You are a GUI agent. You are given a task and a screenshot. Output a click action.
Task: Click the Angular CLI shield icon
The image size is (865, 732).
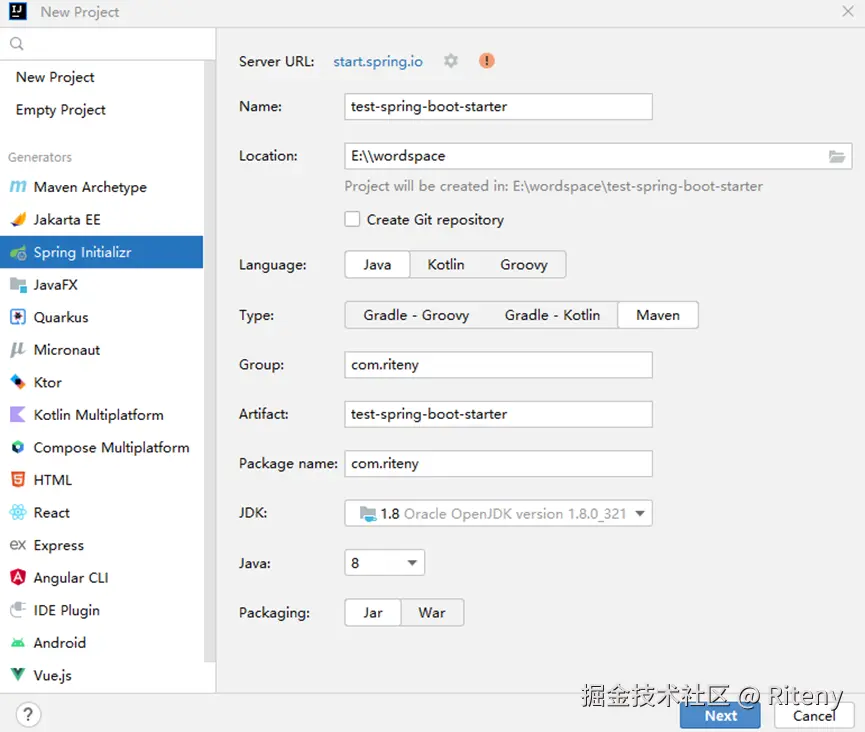click(18, 578)
